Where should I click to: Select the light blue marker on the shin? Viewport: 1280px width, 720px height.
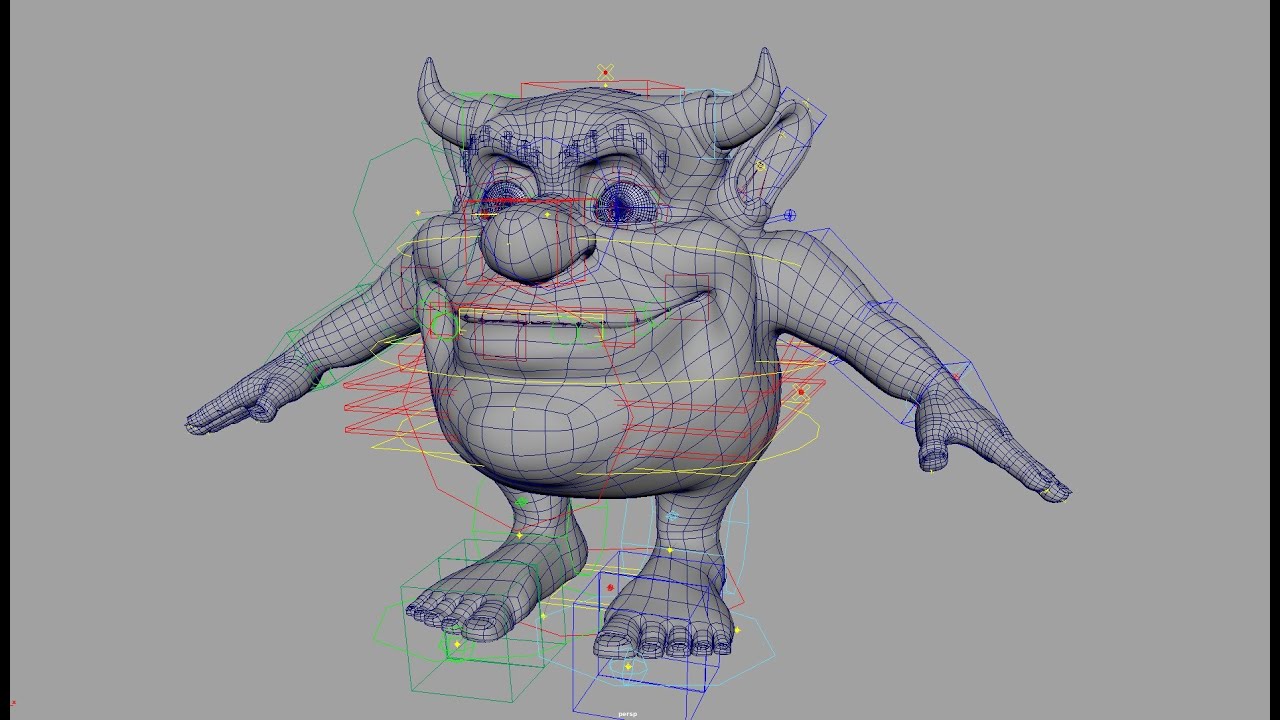click(x=673, y=517)
